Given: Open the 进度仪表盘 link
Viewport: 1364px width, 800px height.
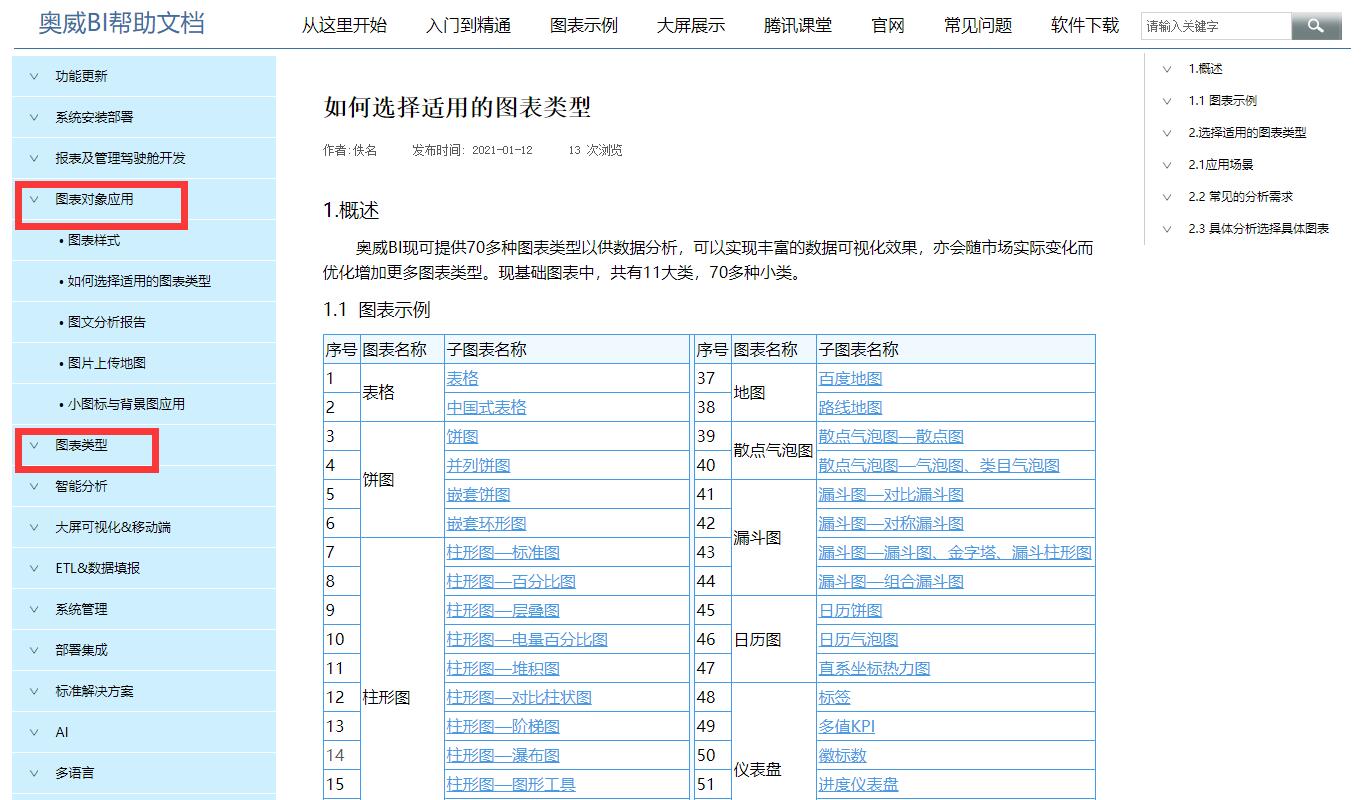Looking at the screenshot, I should click(858, 784).
